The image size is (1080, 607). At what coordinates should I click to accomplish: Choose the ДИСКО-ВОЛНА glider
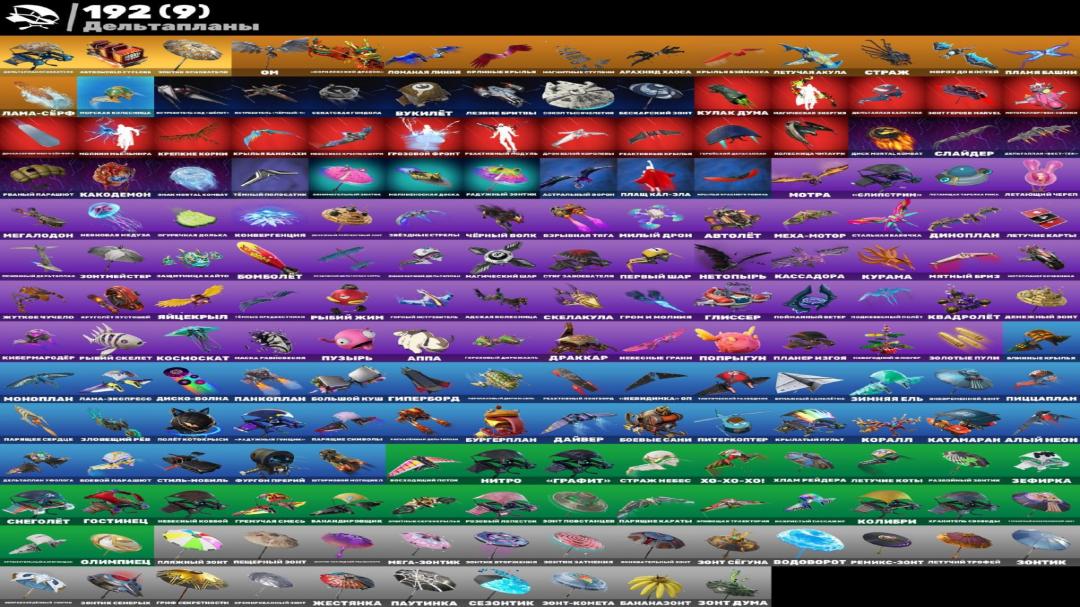click(193, 382)
